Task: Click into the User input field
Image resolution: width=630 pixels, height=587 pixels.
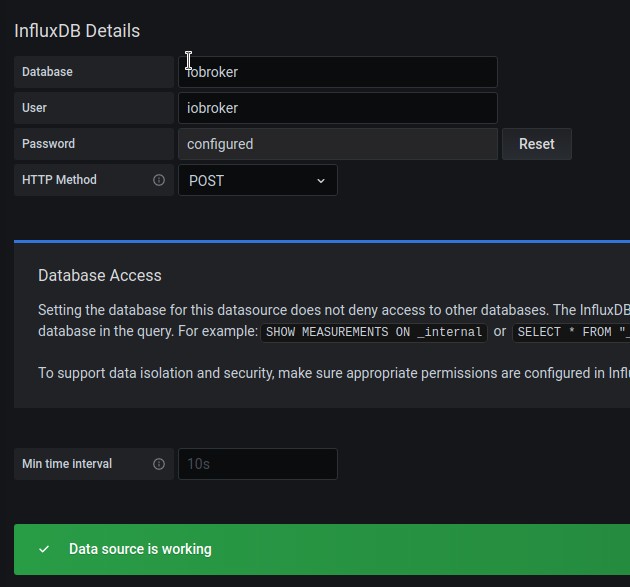Action: coord(337,108)
